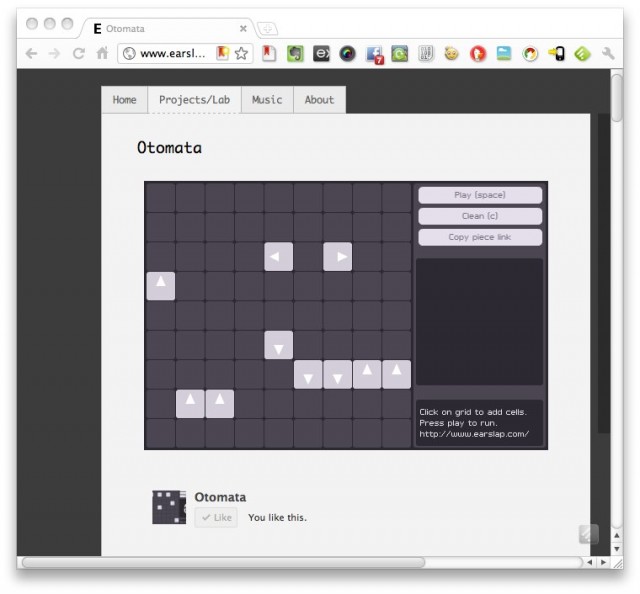Image resolution: width=640 pixels, height=594 pixels.
Task: Click the forward navigation arrow
Action: (x=54, y=54)
